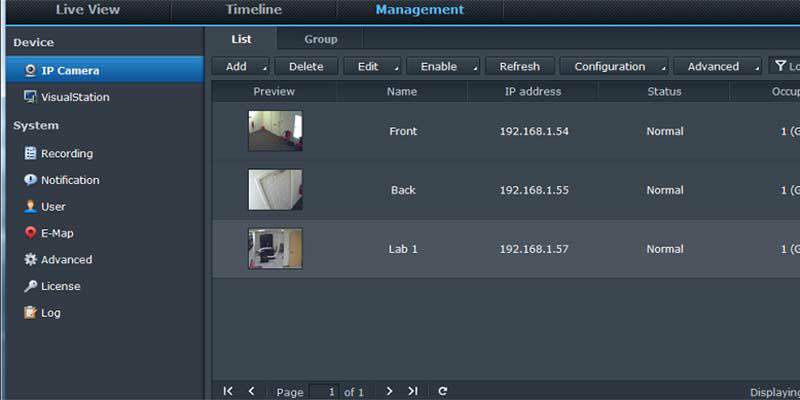
Task: Select the Lab 1 camera preview thumbnail
Action: pos(275,248)
